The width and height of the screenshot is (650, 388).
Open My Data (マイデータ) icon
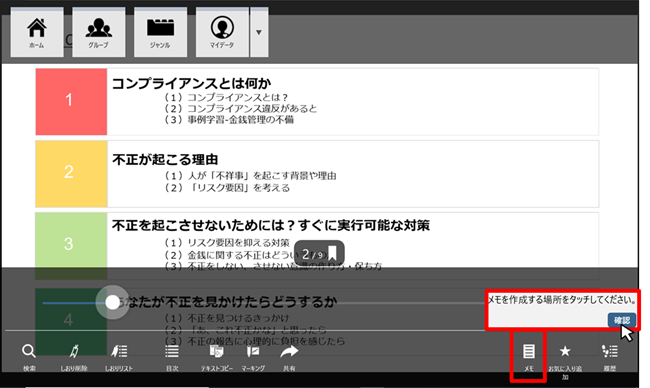(x=222, y=32)
